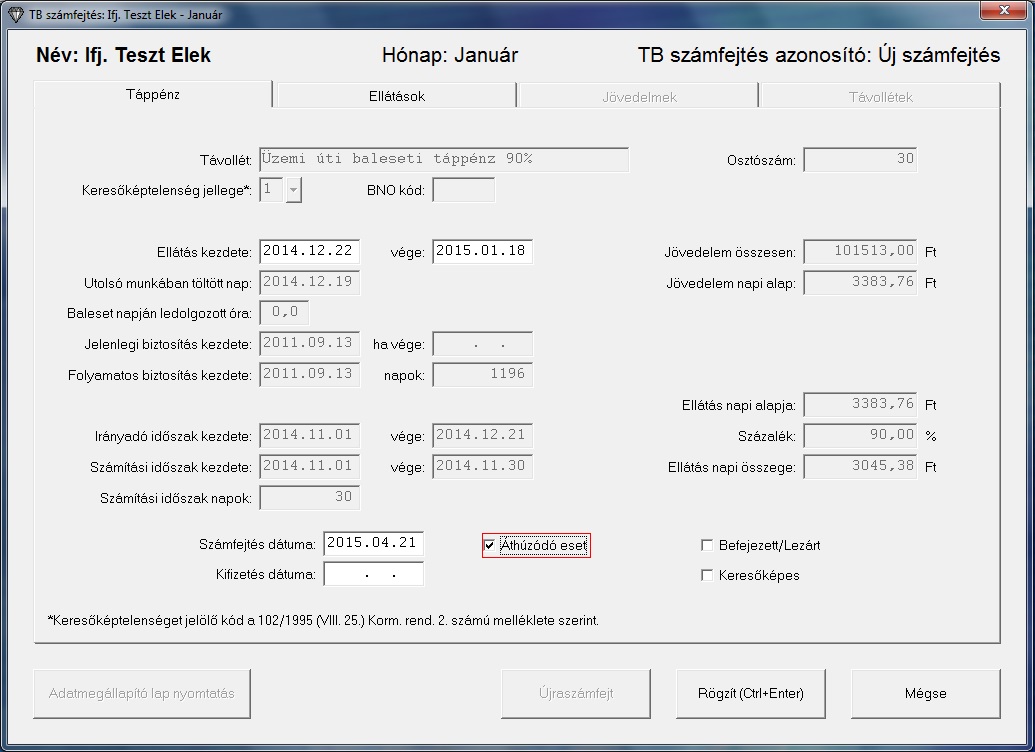
Task: Select the Jövedelmek tab
Action: (x=638, y=97)
